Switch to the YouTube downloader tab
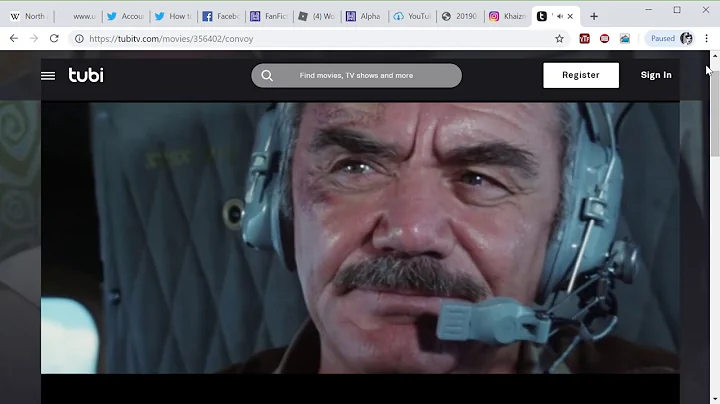 tap(412, 17)
